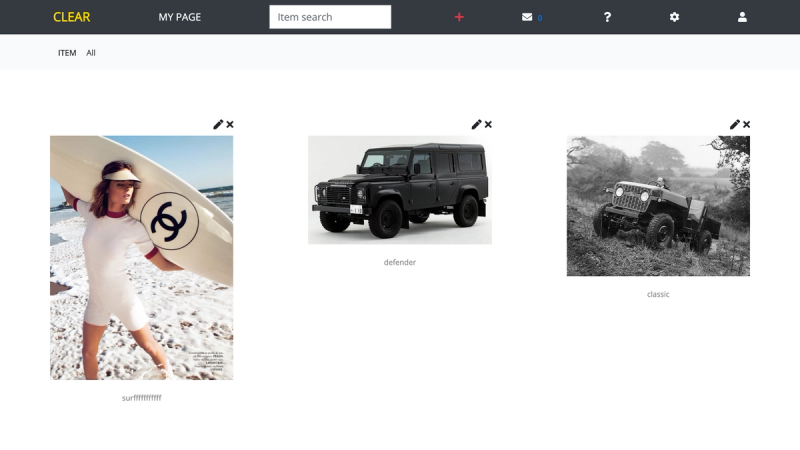The image size is (800, 450).
Task: Edit the defender item with pencil icon
Action: pyautogui.click(x=476, y=124)
